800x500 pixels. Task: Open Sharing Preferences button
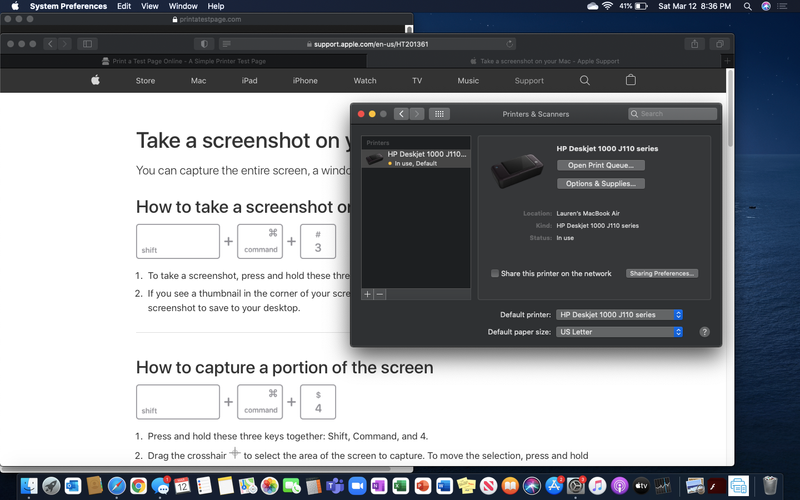pyautogui.click(x=662, y=273)
